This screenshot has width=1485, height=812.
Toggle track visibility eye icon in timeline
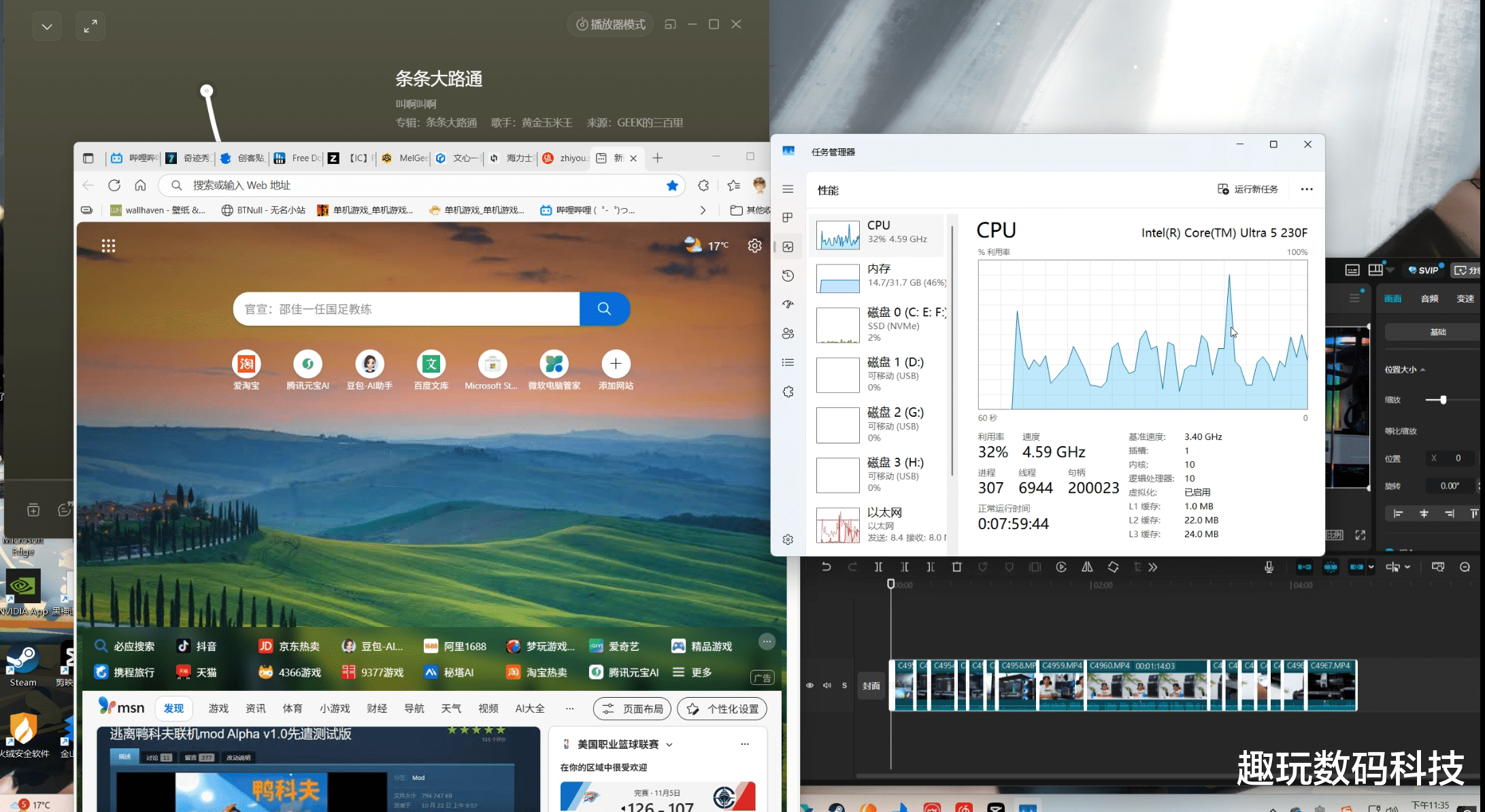[810, 686]
